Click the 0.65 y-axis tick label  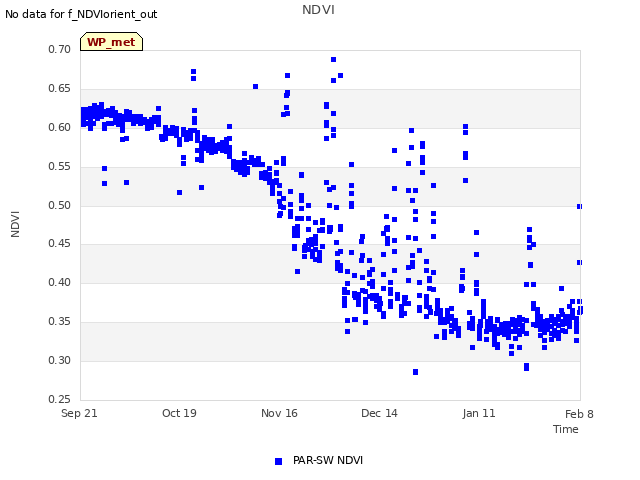coord(60,89)
